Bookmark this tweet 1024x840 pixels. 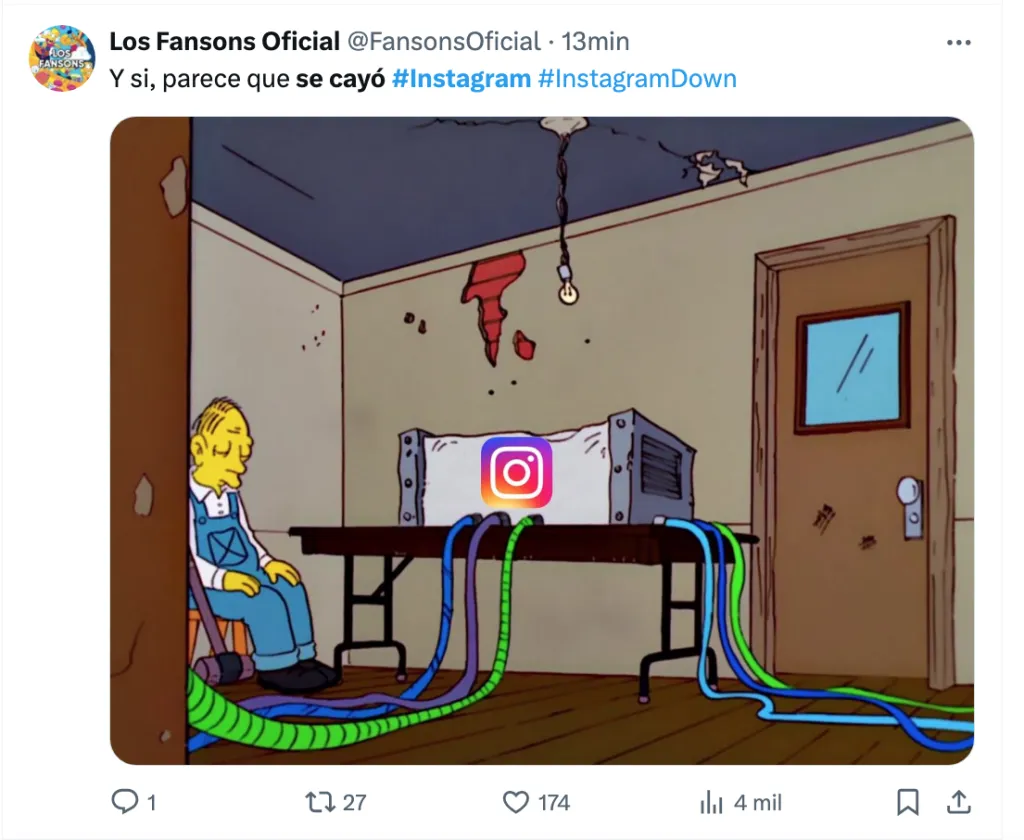[907, 801]
